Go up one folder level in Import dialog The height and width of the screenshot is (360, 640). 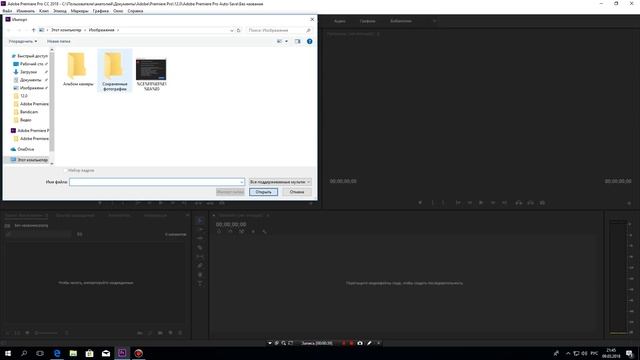pyautogui.click(x=33, y=30)
